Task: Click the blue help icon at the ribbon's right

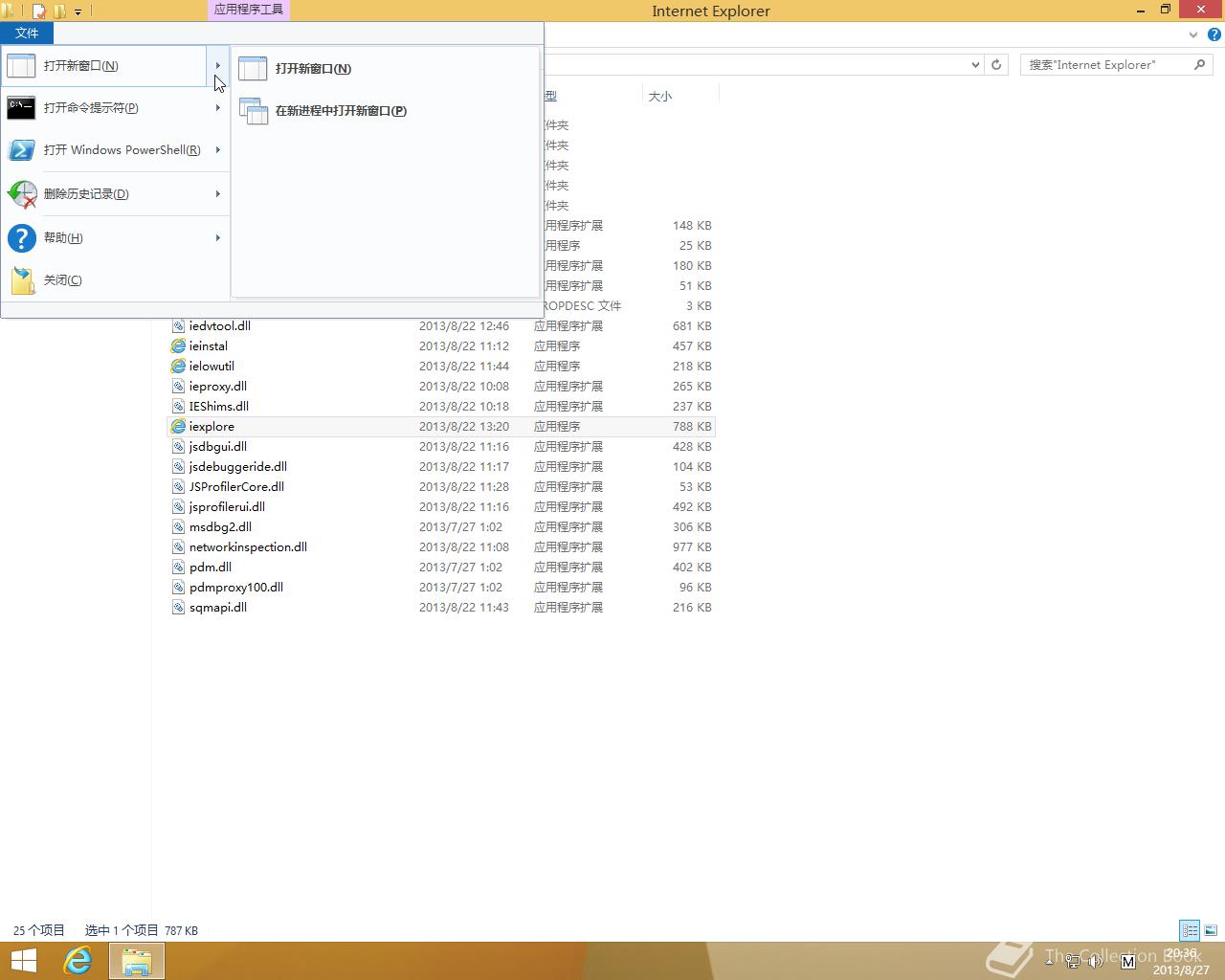Action: point(1214,34)
